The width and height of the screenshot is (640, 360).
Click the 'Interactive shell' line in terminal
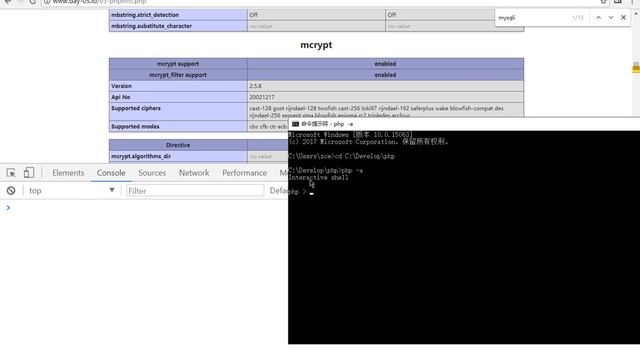[318, 178]
